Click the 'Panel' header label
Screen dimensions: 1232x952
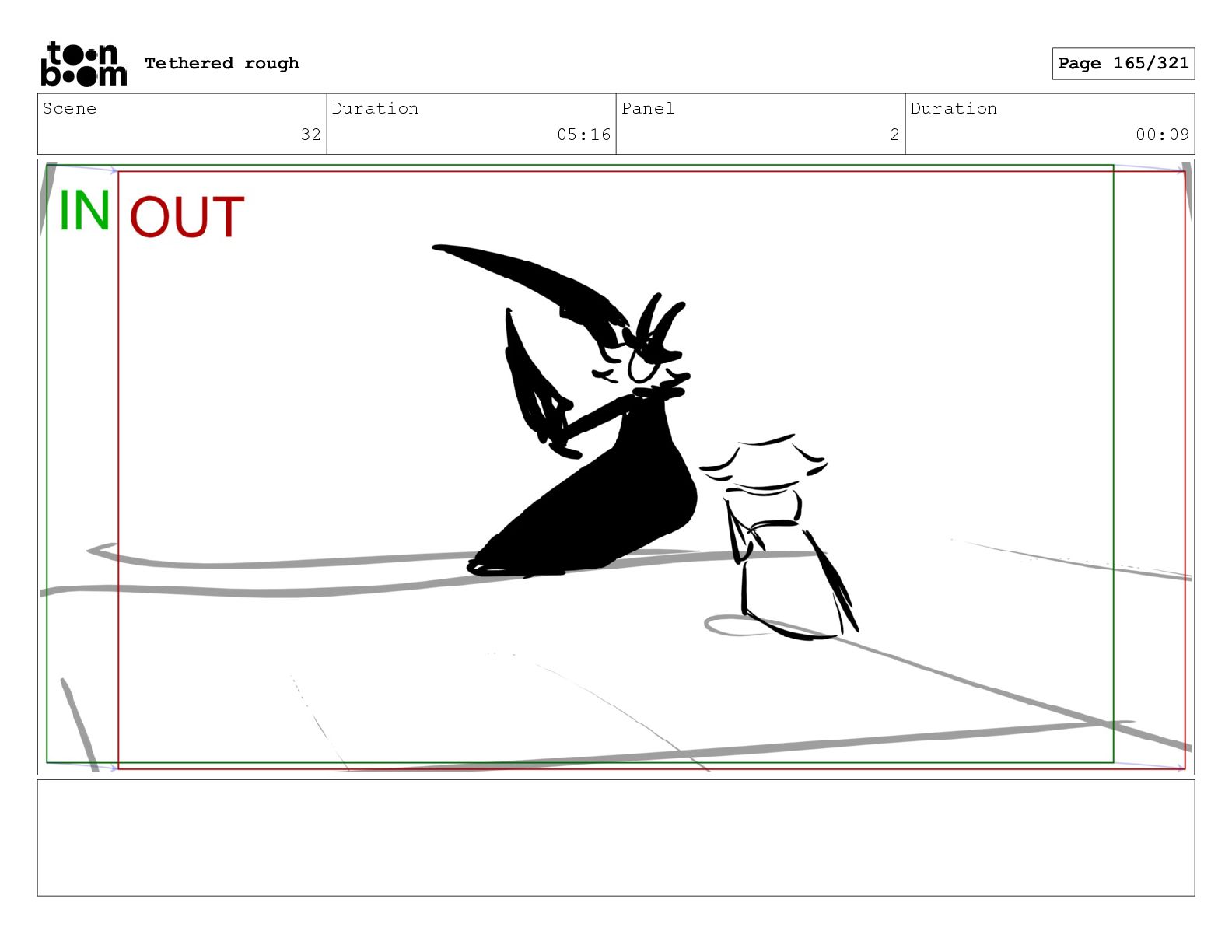pos(648,108)
